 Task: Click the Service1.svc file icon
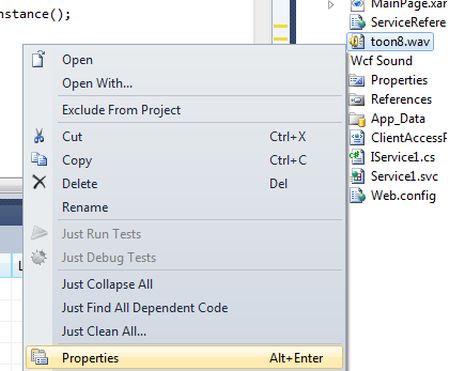point(357,176)
